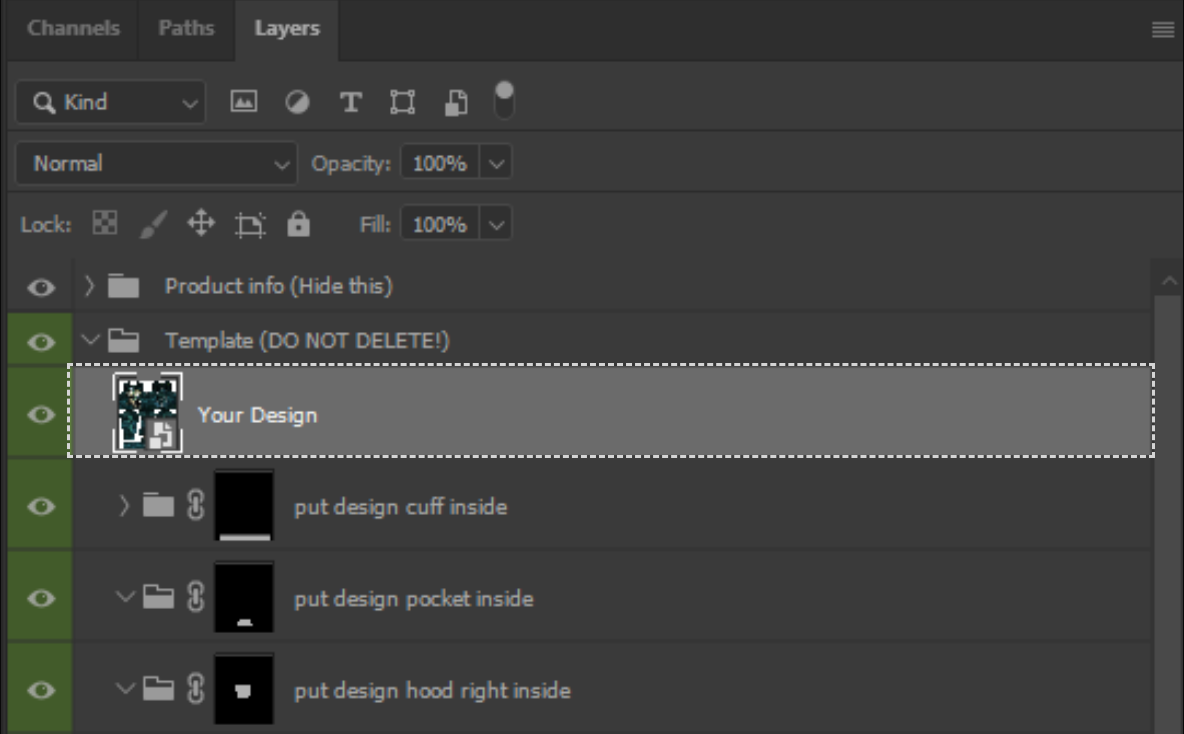Select hood right inside mask thumbnail
The image size is (1184, 734).
(x=244, y=689)
